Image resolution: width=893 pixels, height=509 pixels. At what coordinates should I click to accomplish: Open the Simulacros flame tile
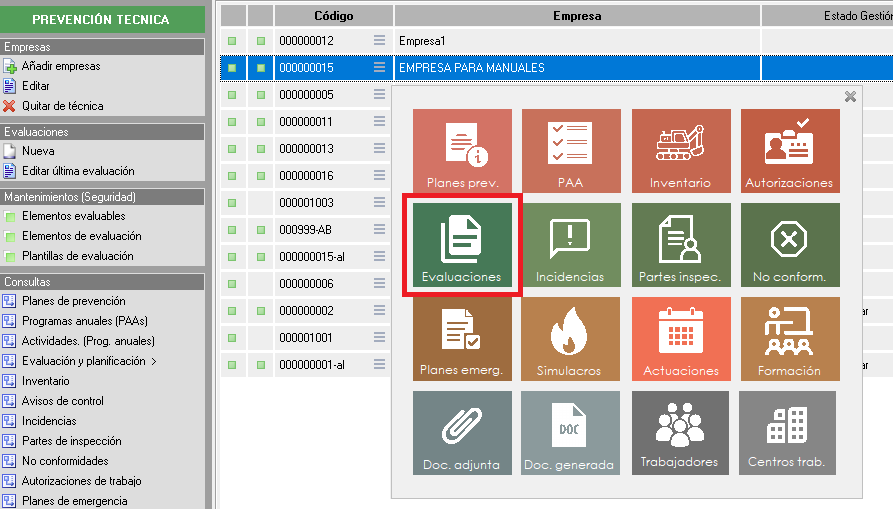570,339
